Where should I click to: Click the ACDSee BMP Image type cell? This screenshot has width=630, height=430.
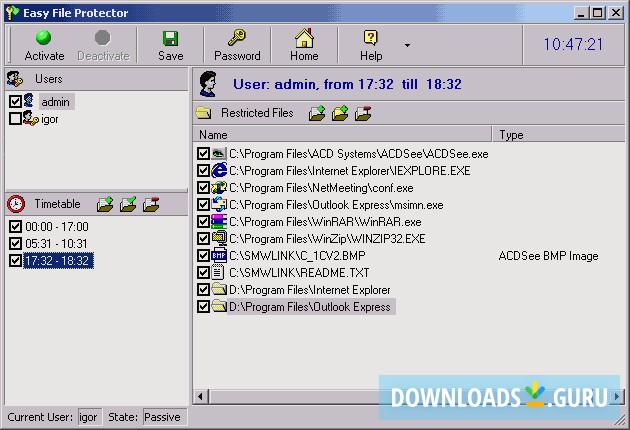coord(548,256)
